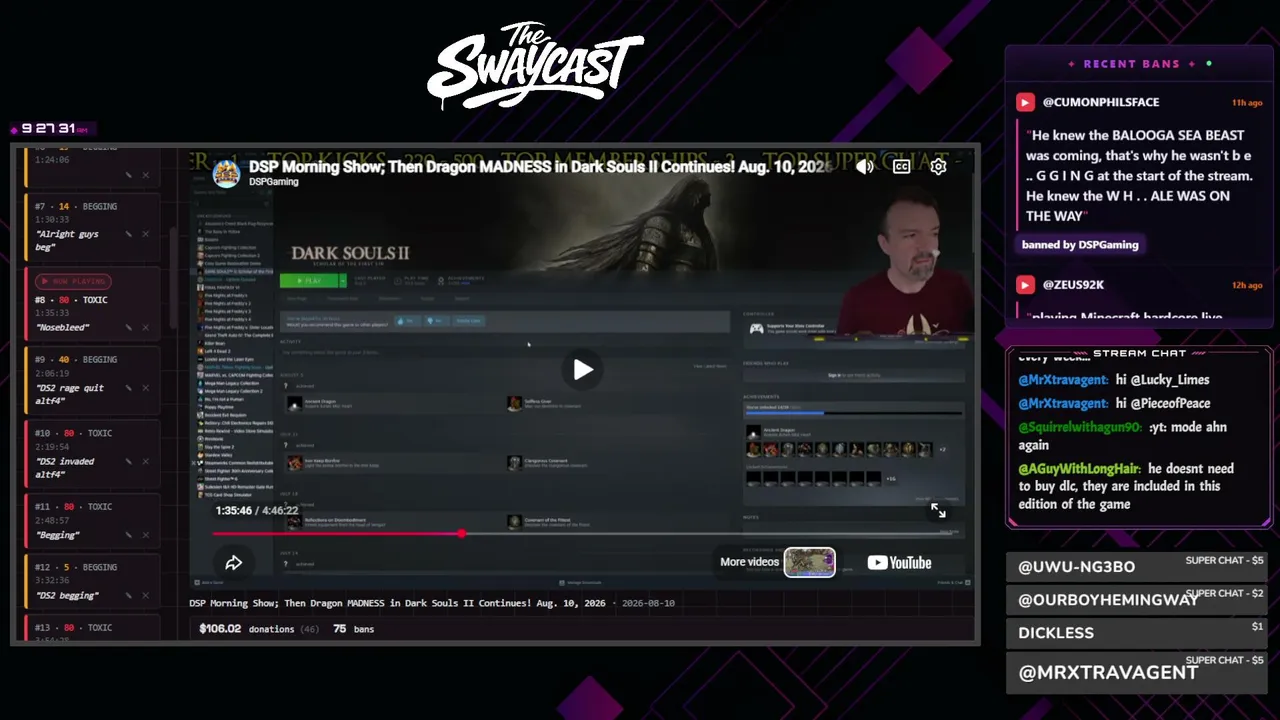1280x720 pixels.
Task: Click the edit pencil icon on the Nosebleed clip
Action: (x=128, y=327)
